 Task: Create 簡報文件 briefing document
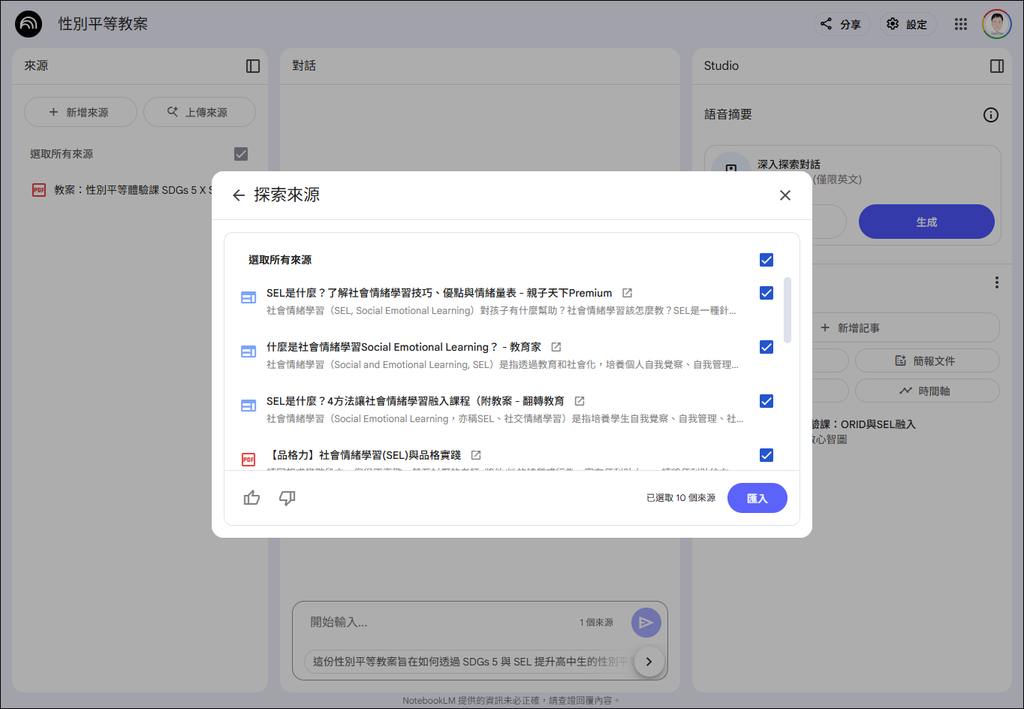927,360
